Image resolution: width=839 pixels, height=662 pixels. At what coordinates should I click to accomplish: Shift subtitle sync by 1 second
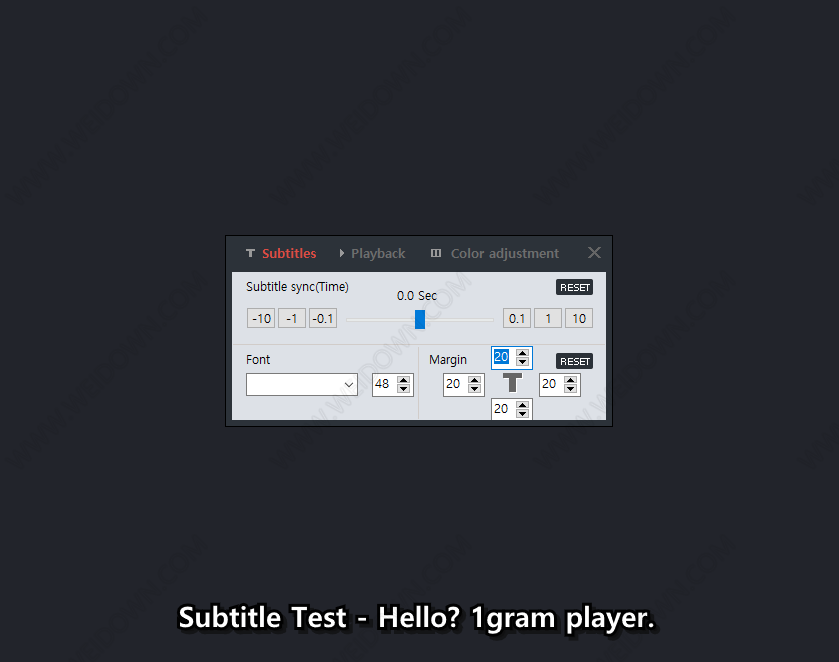click(x=548, y=318)
